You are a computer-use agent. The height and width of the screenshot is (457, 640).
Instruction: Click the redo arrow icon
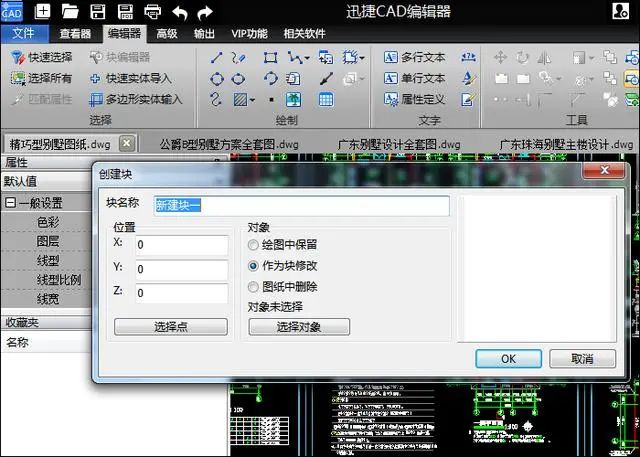pos(205,13)
